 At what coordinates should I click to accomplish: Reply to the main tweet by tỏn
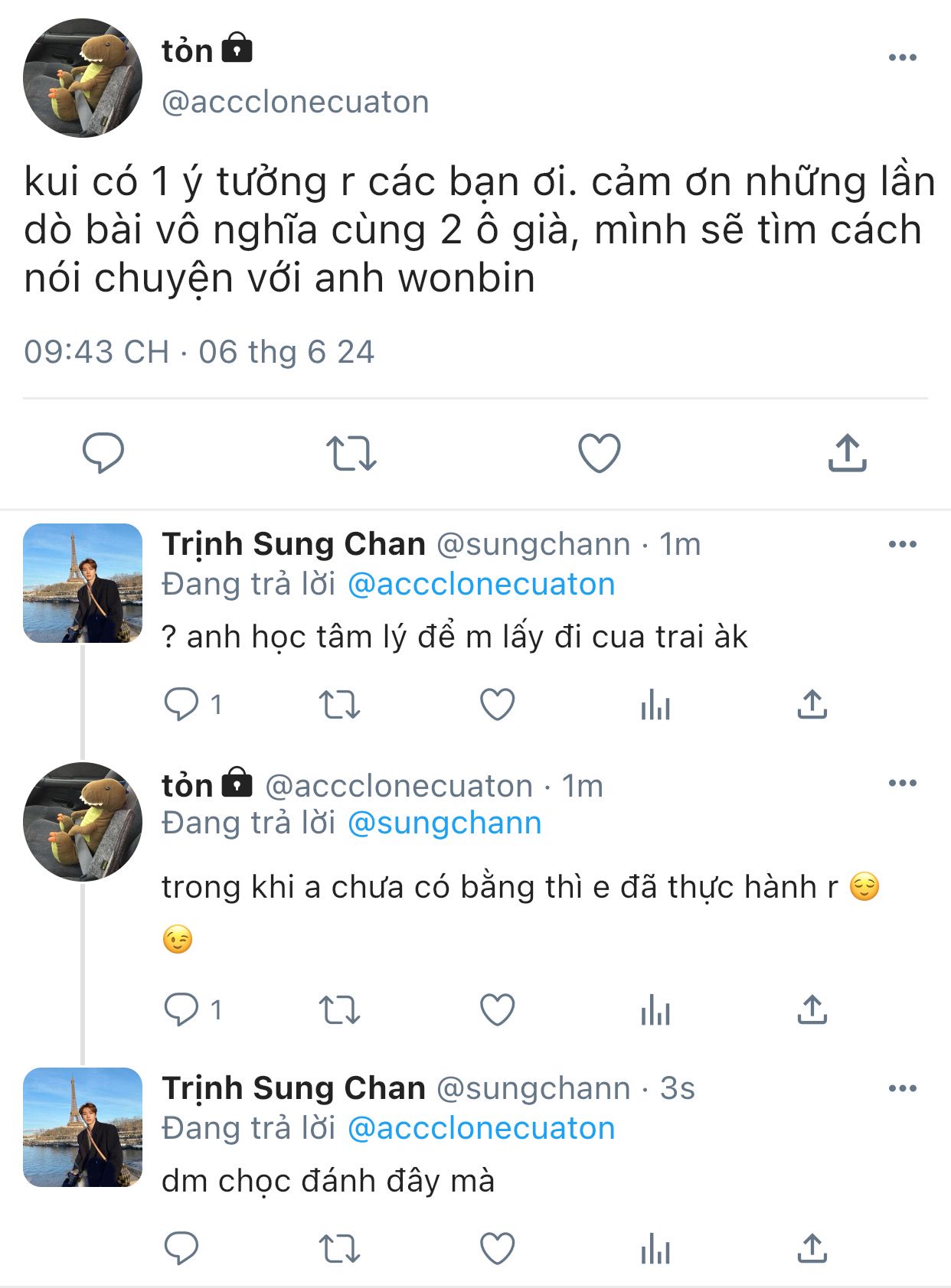tap(103, 452)
